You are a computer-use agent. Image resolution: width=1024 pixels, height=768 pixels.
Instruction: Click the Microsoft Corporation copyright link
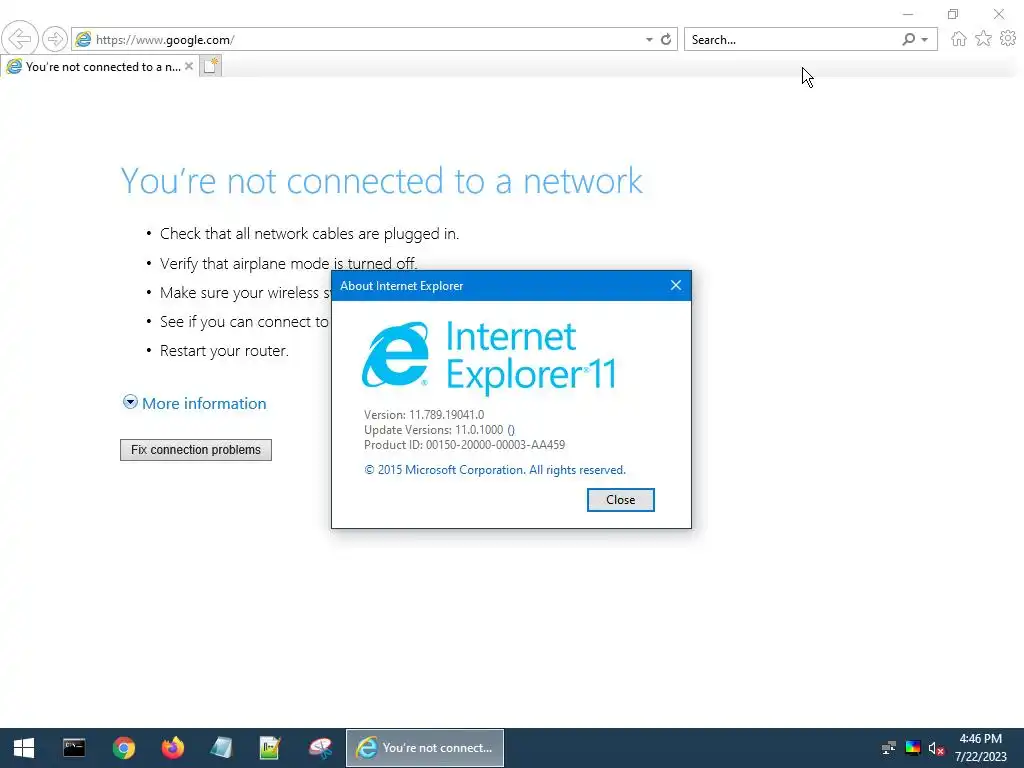(494, 470)
